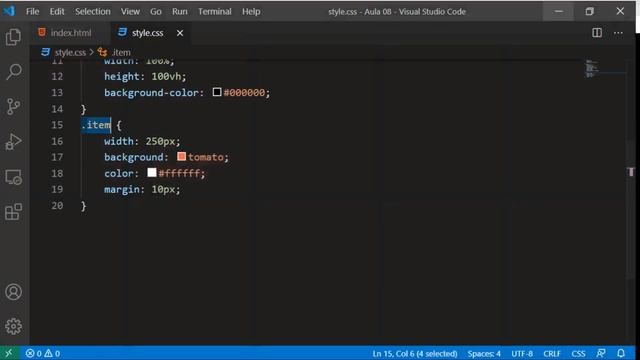This screenshot has height=360, width=640.
Task: Open the Help menu
Action: point(251,11)
